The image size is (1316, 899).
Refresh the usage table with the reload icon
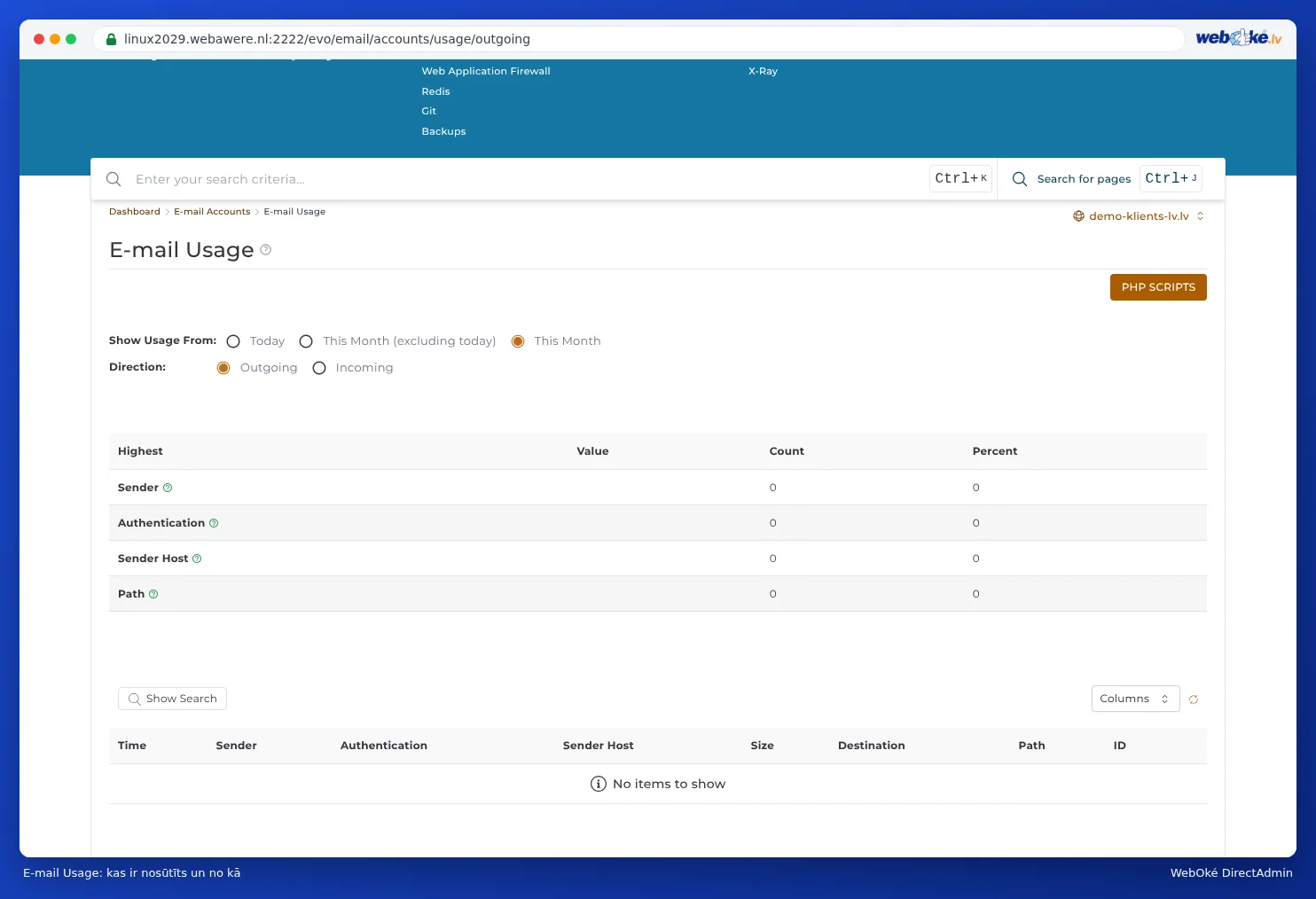coord(1194,700)
